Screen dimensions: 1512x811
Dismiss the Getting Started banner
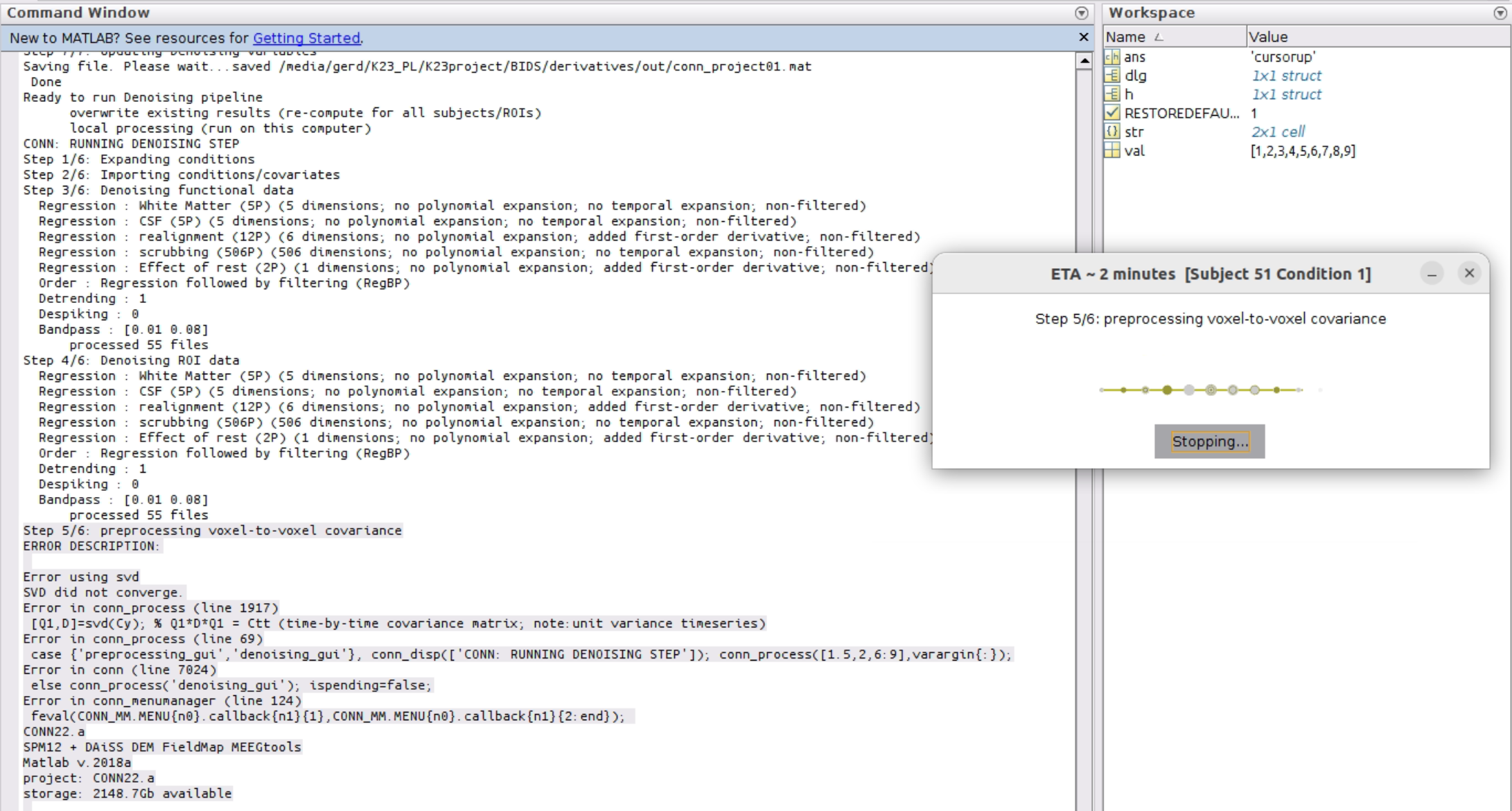(1084, 37)
